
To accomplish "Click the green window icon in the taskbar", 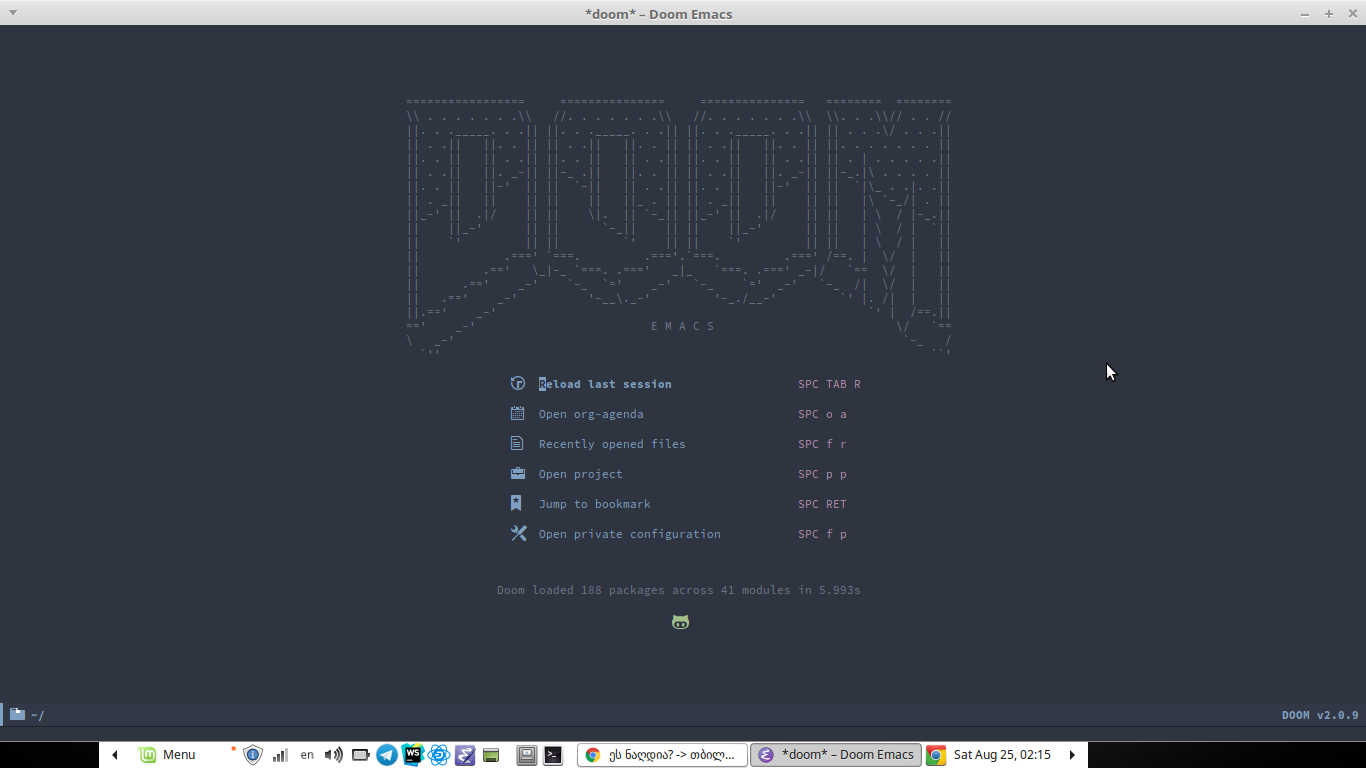I will [491, 755].
